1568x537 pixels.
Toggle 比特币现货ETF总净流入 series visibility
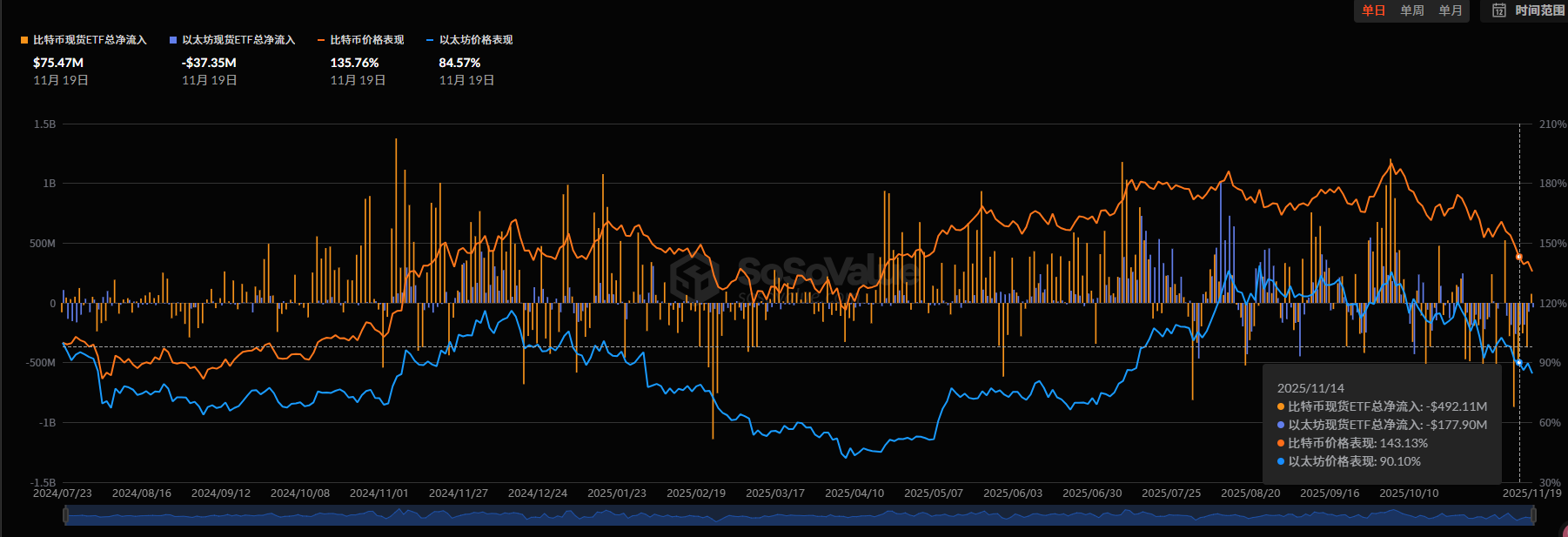coord(90,40)
